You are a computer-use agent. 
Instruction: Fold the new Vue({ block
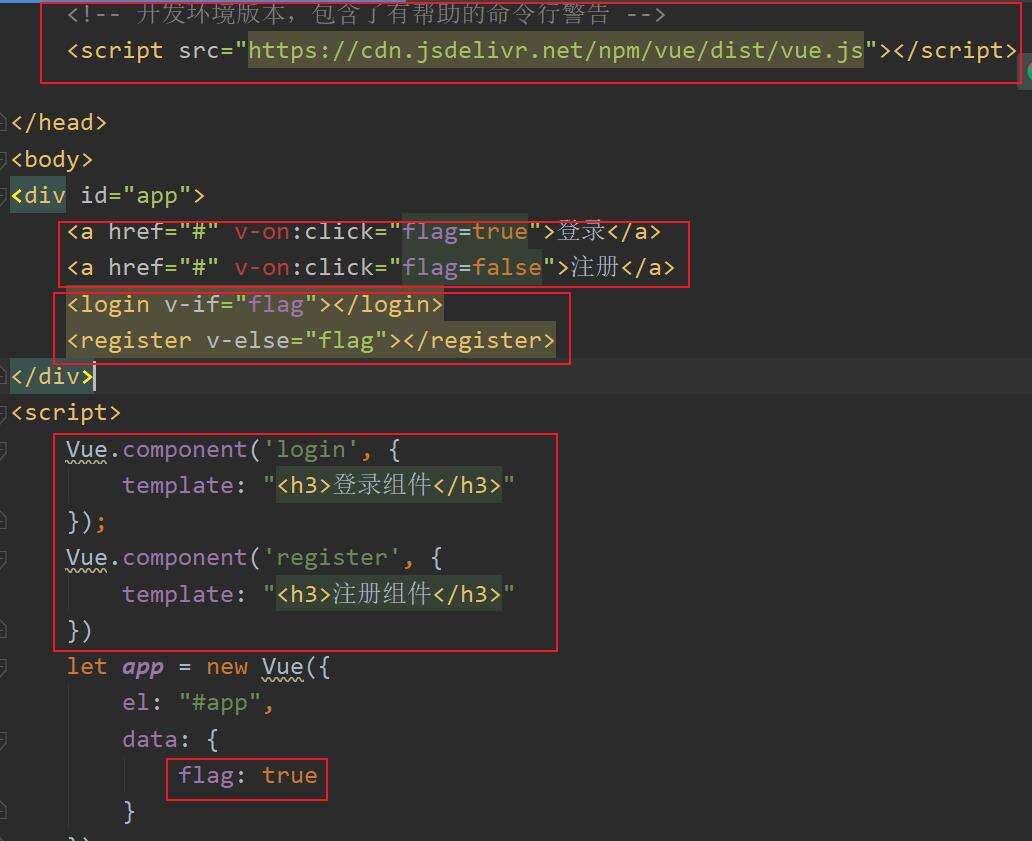[x=4, y=667]
